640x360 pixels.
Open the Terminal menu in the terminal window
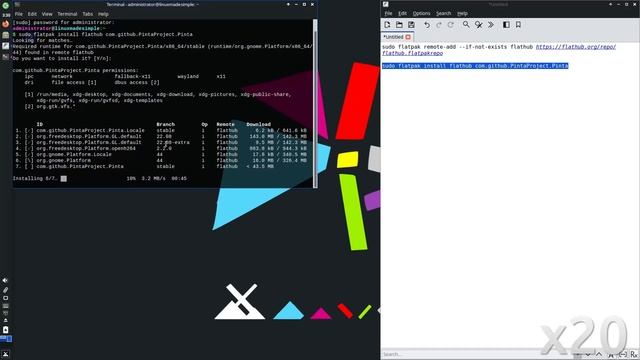[x=67, y=14]
